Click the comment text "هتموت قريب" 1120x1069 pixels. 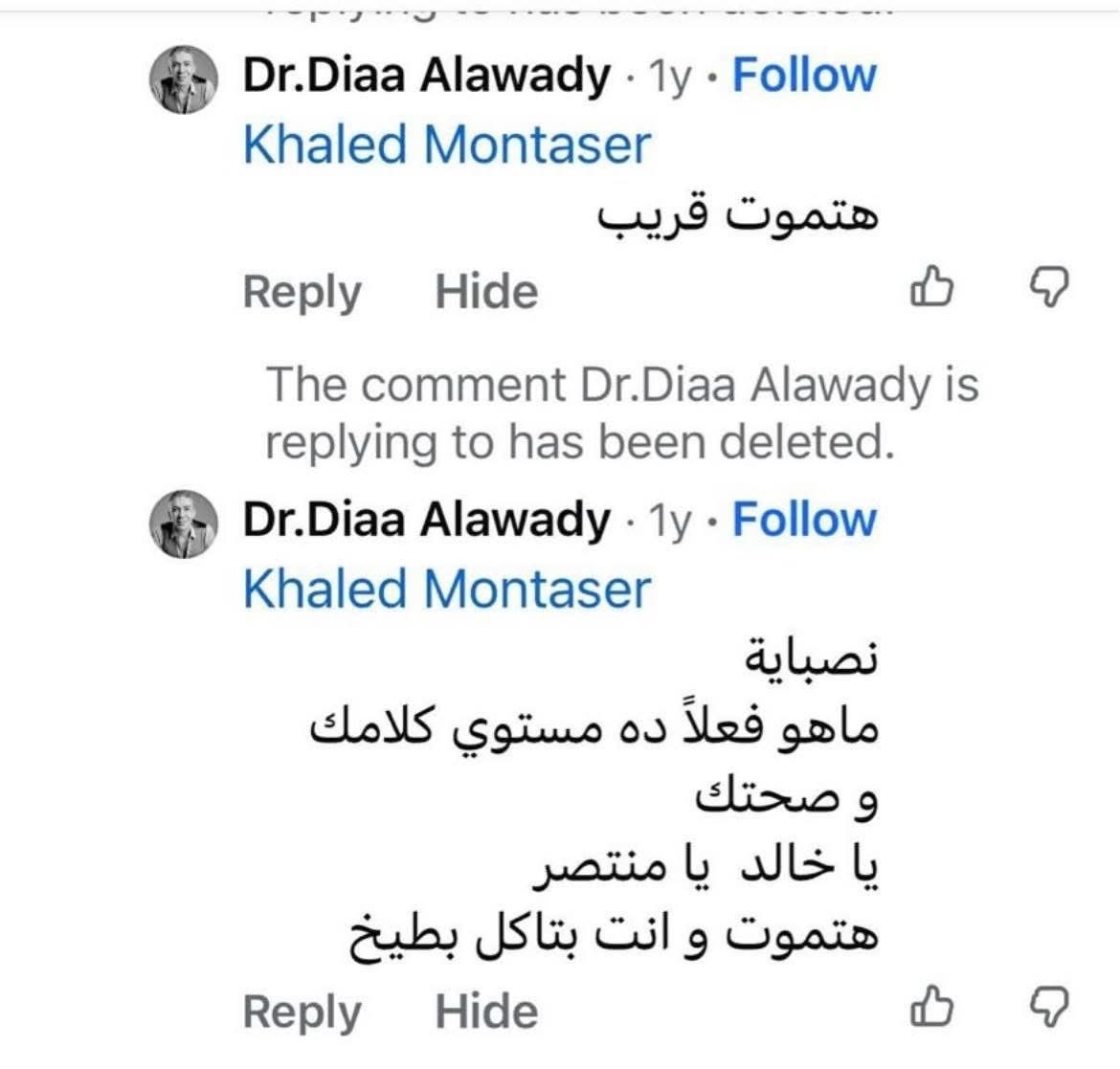pos(737,216)
